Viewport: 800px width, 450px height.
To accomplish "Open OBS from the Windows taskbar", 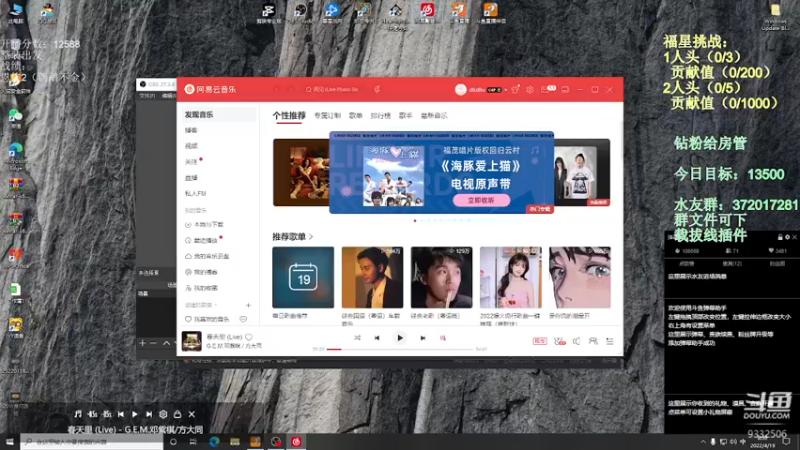I will click(276, 442).
